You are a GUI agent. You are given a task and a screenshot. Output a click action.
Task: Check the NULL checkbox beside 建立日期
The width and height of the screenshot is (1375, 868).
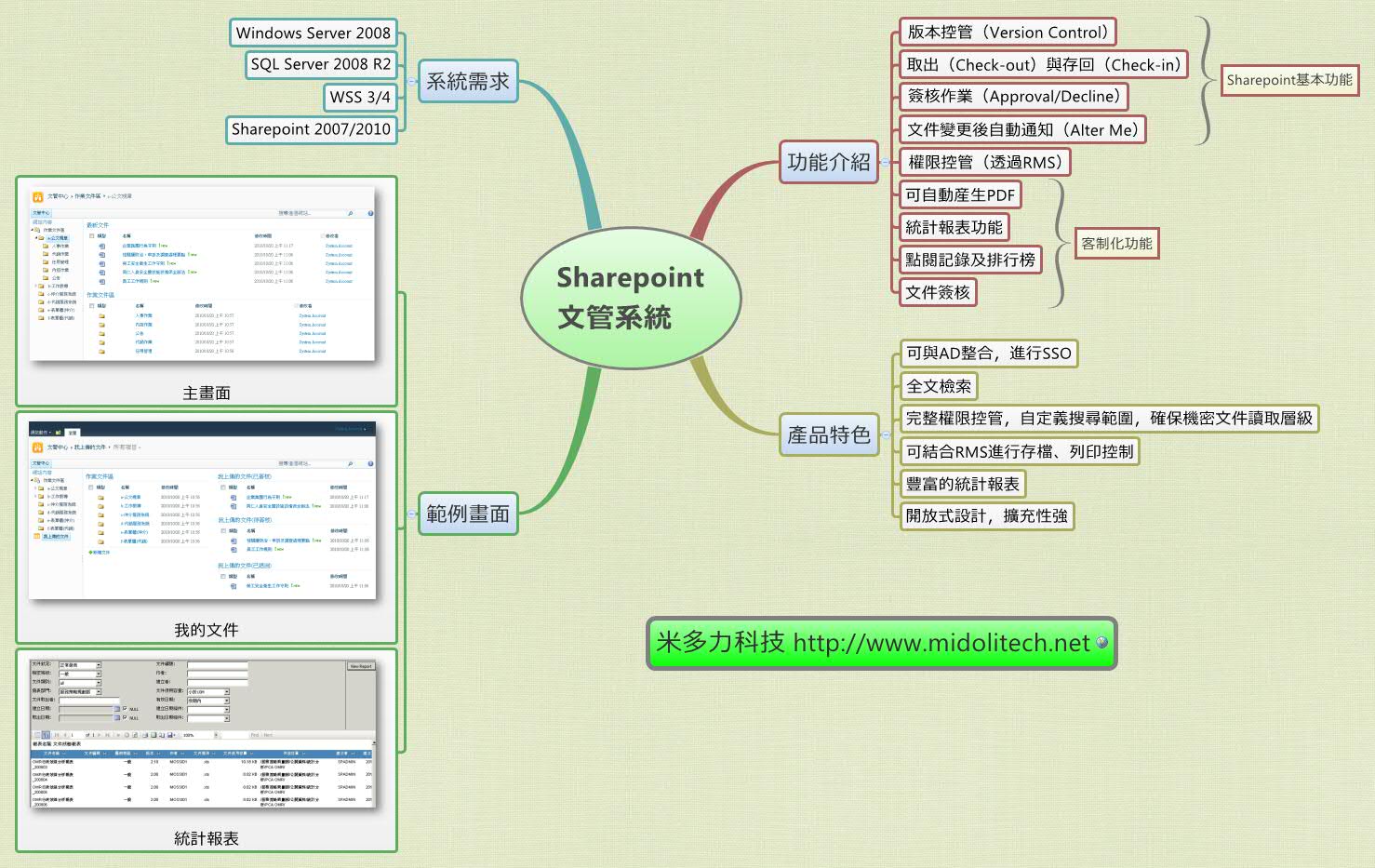tap(127, 709)
